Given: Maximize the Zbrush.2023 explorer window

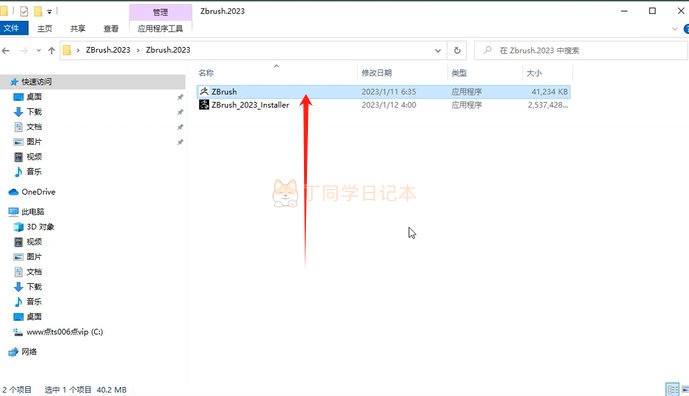Looking at the screenshot, I should pyautogui.click(x=653, y=11).
